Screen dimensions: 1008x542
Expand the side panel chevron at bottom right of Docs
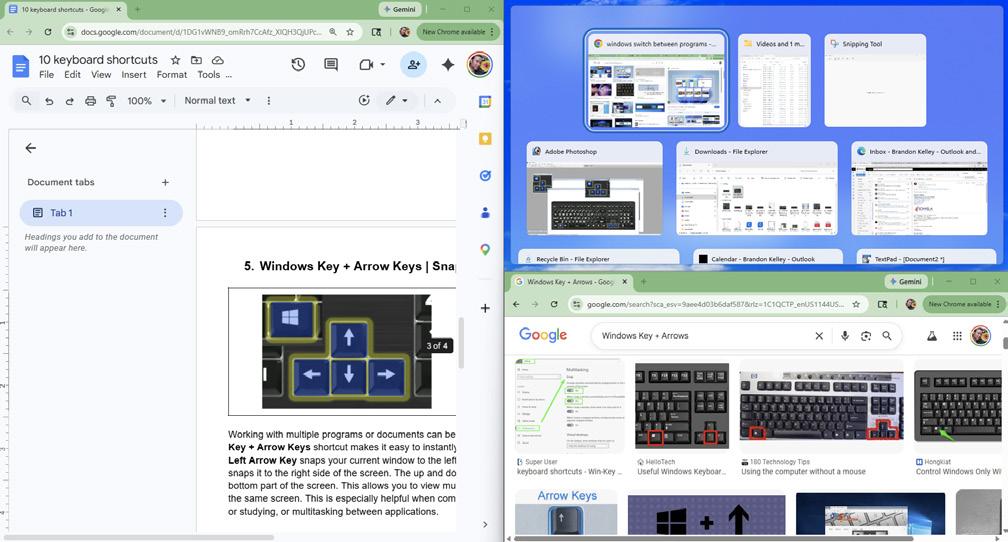click(485, 525)
